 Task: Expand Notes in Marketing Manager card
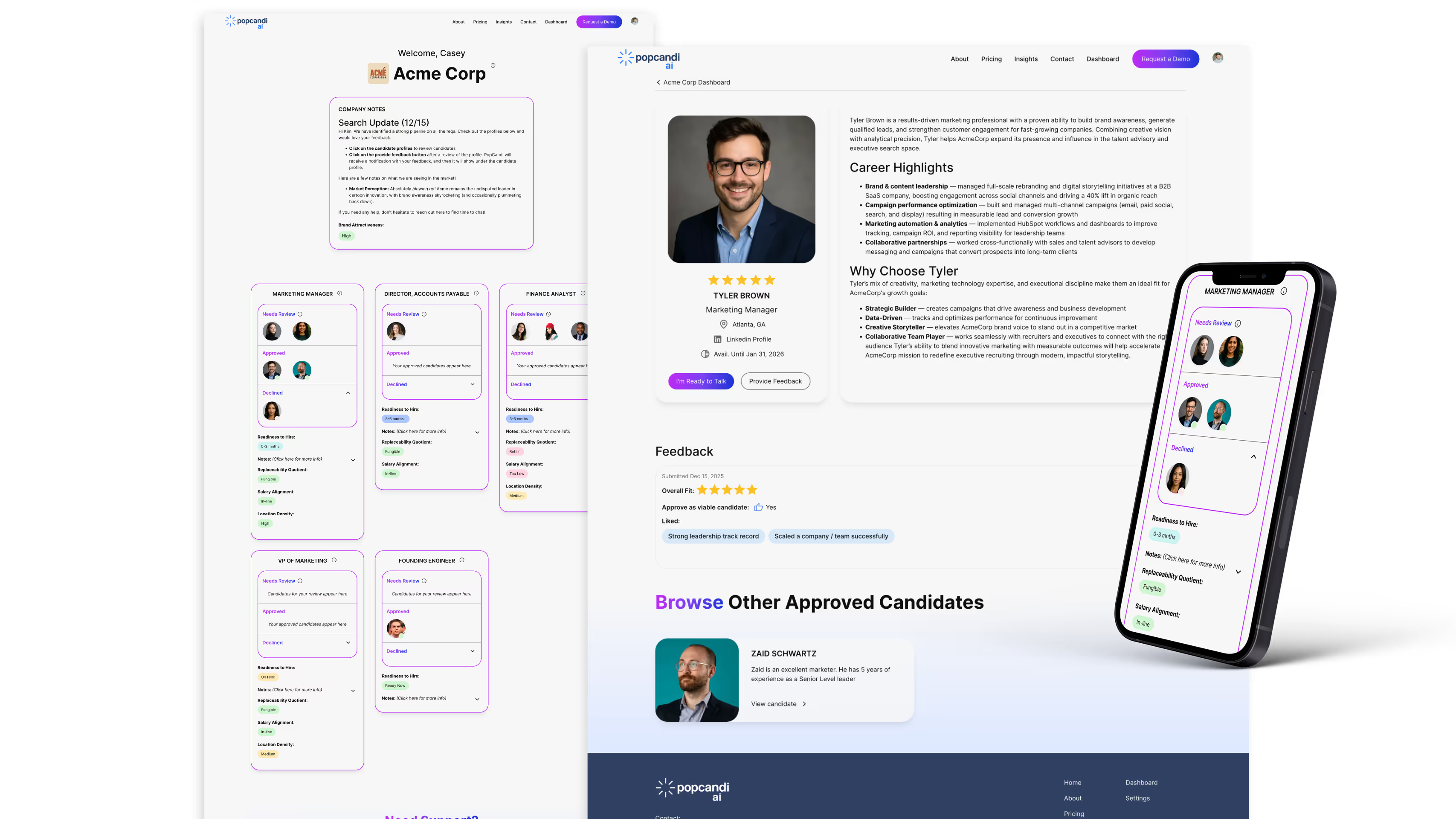tap(353, 460)
